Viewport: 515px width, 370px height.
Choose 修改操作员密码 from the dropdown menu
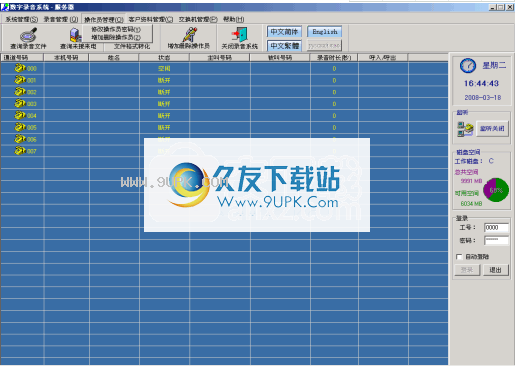[116, 29]
